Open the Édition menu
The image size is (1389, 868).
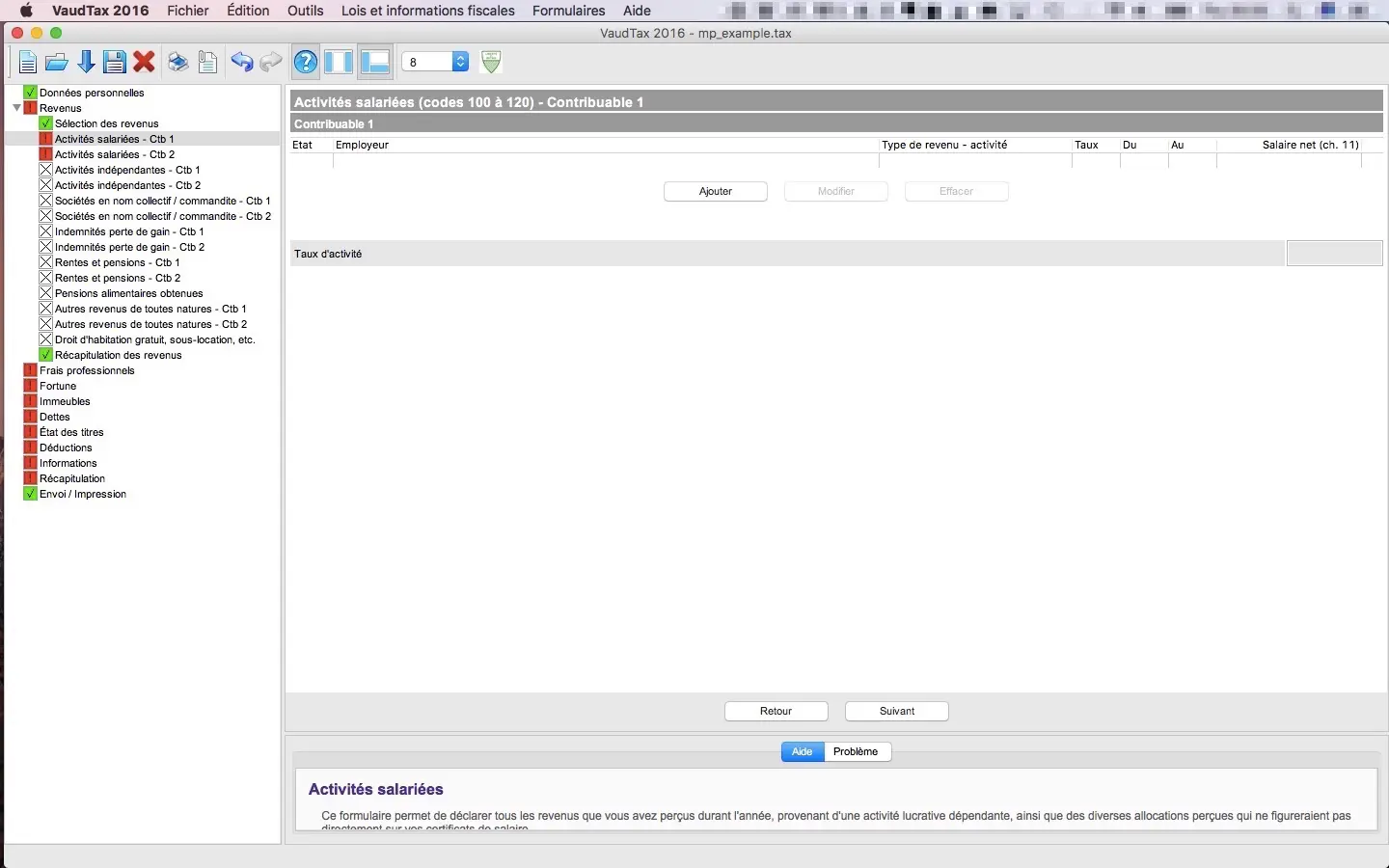248,11
